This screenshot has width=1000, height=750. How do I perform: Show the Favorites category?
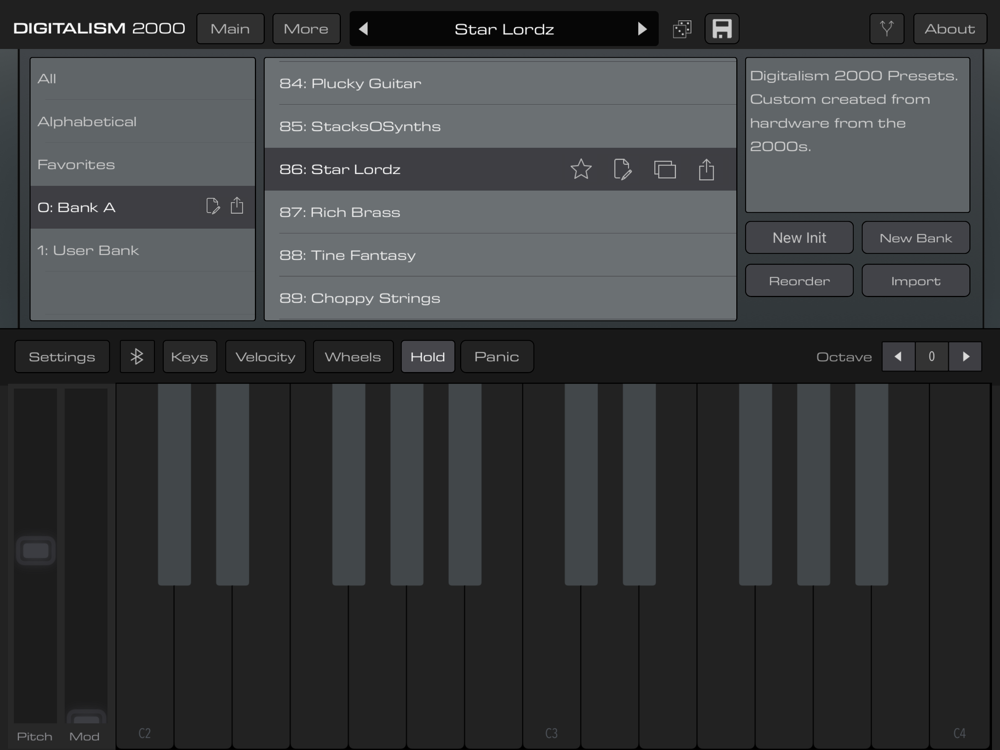tap(143, 165)
